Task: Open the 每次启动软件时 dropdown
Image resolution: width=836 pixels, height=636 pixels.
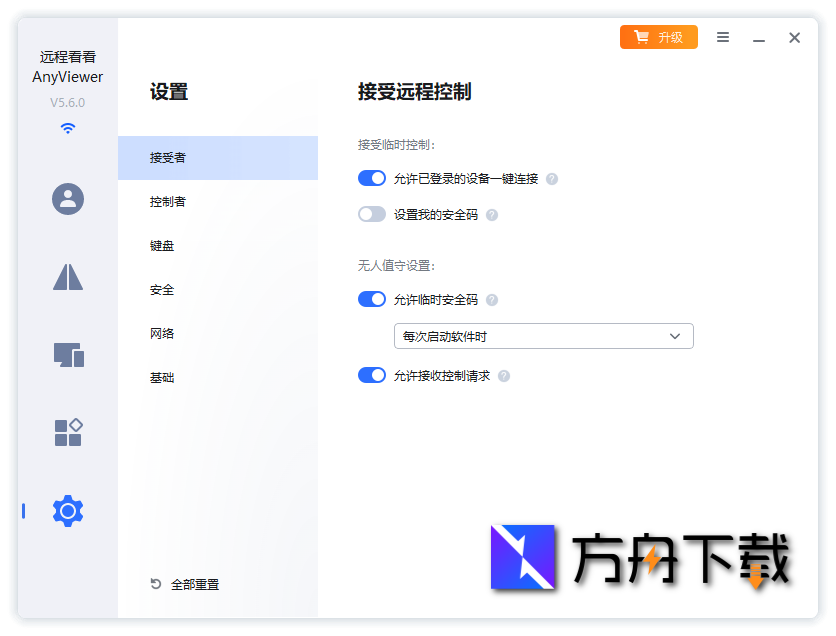Action: pos(543,336)
